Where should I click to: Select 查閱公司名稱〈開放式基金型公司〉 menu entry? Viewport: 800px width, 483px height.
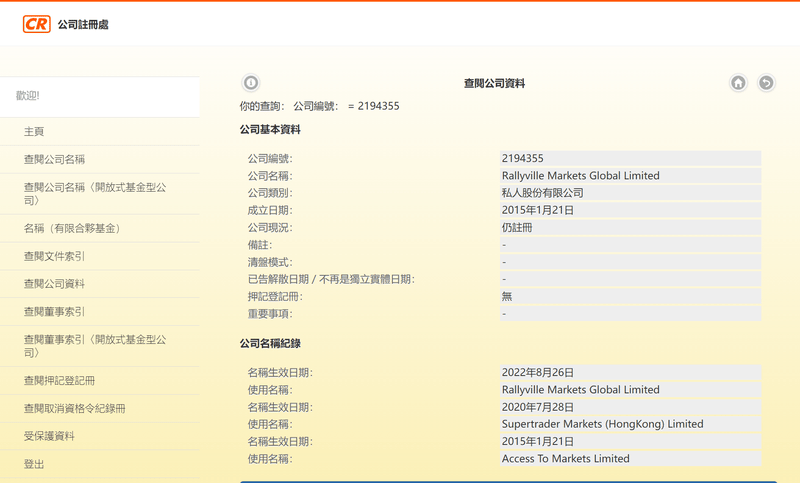click(95, 194)
